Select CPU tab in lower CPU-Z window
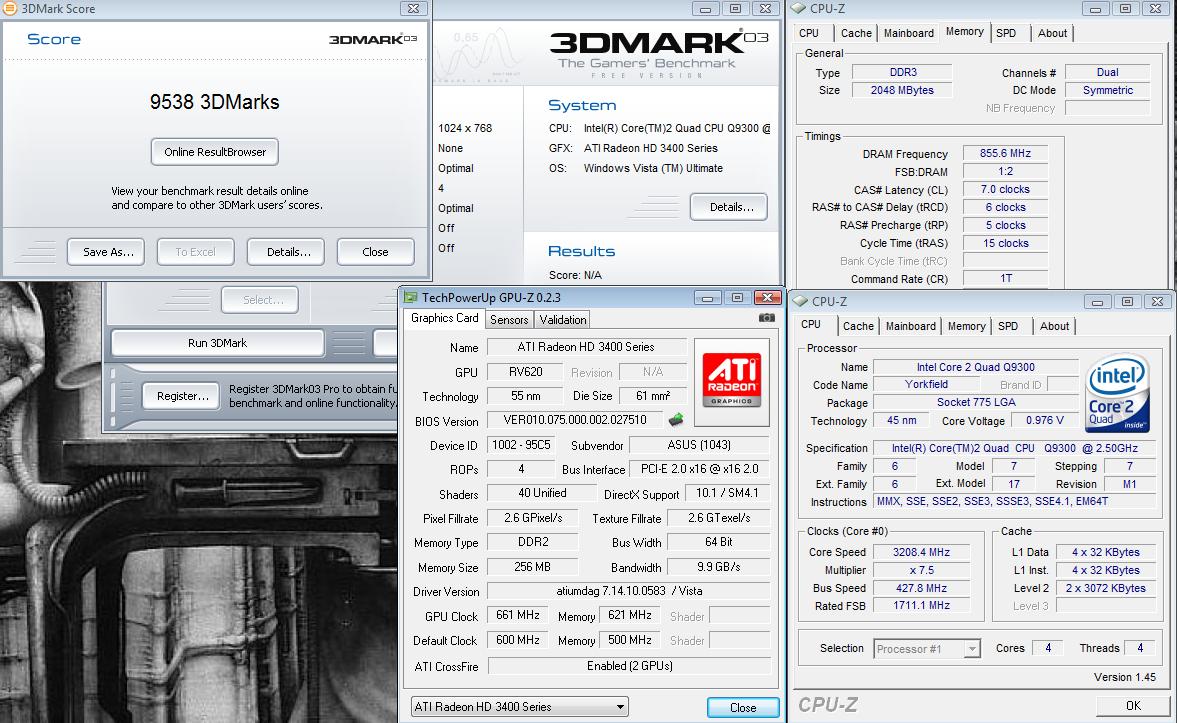 tap(811, 324)
